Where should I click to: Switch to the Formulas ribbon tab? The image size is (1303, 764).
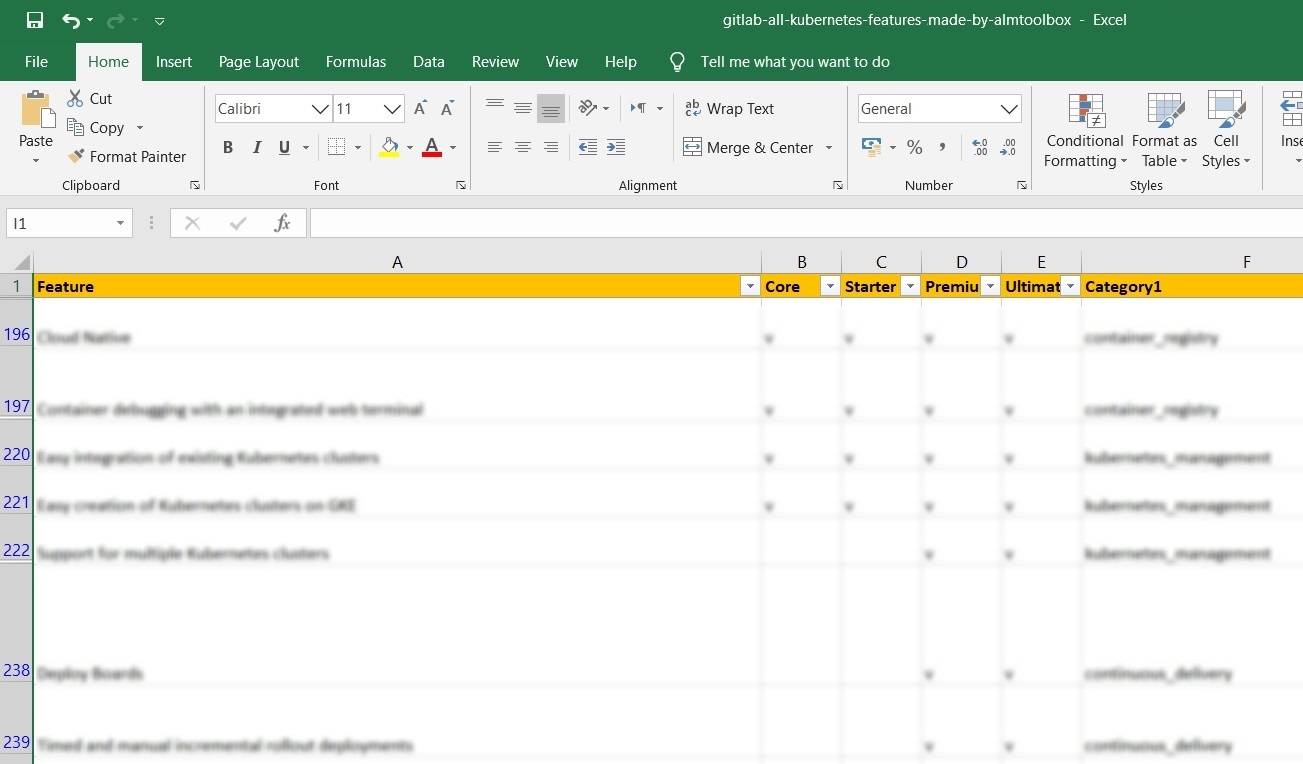pos(355,62)
